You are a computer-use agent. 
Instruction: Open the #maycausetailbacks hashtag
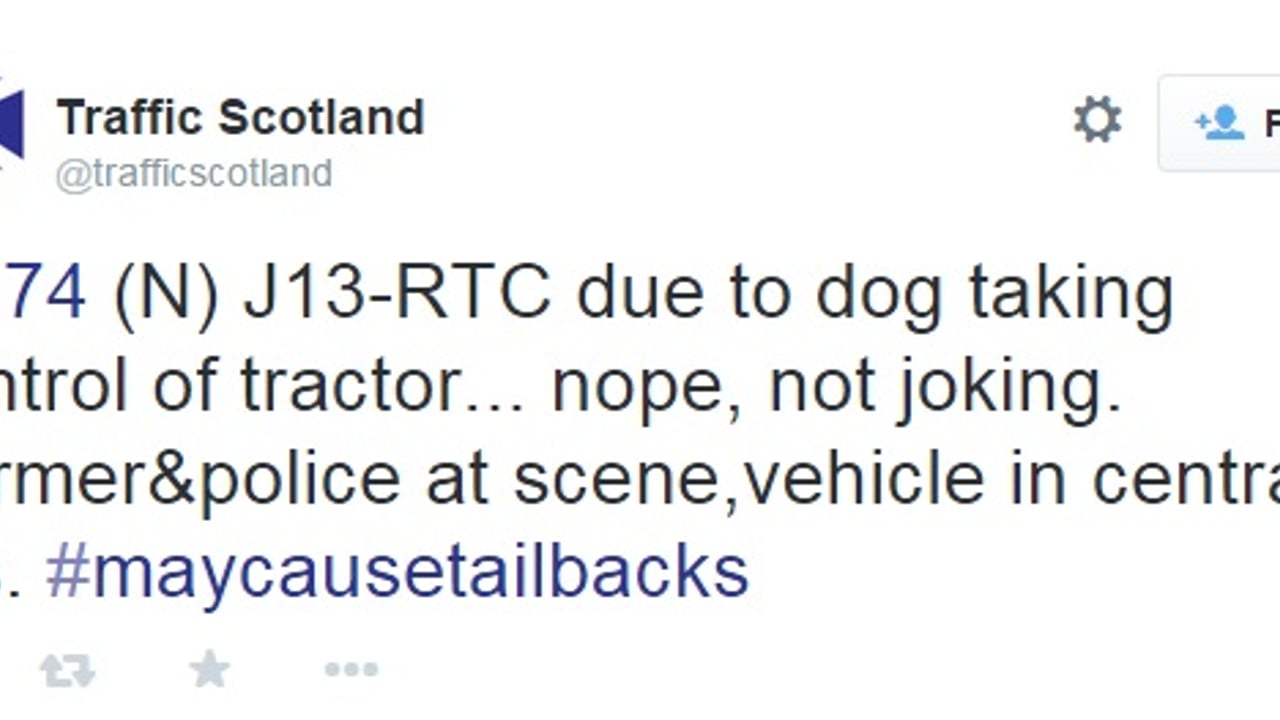coord(397,571)
